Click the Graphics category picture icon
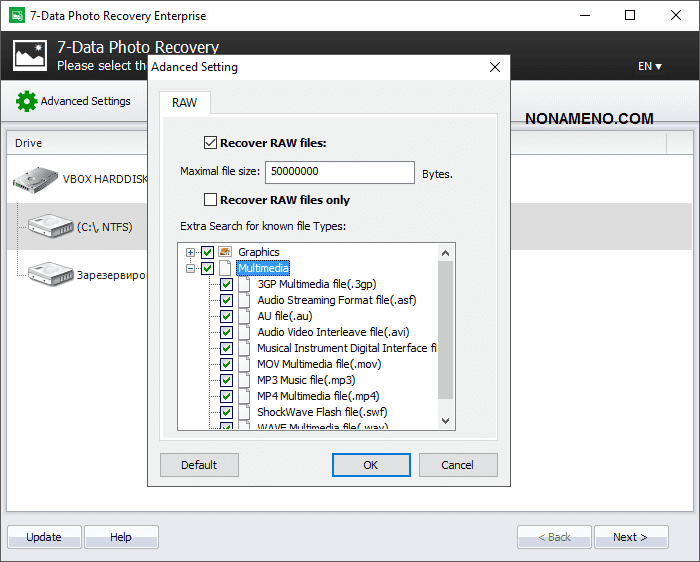Image resolution: width=700 pixels, height=562 pixels. point(225,252)
